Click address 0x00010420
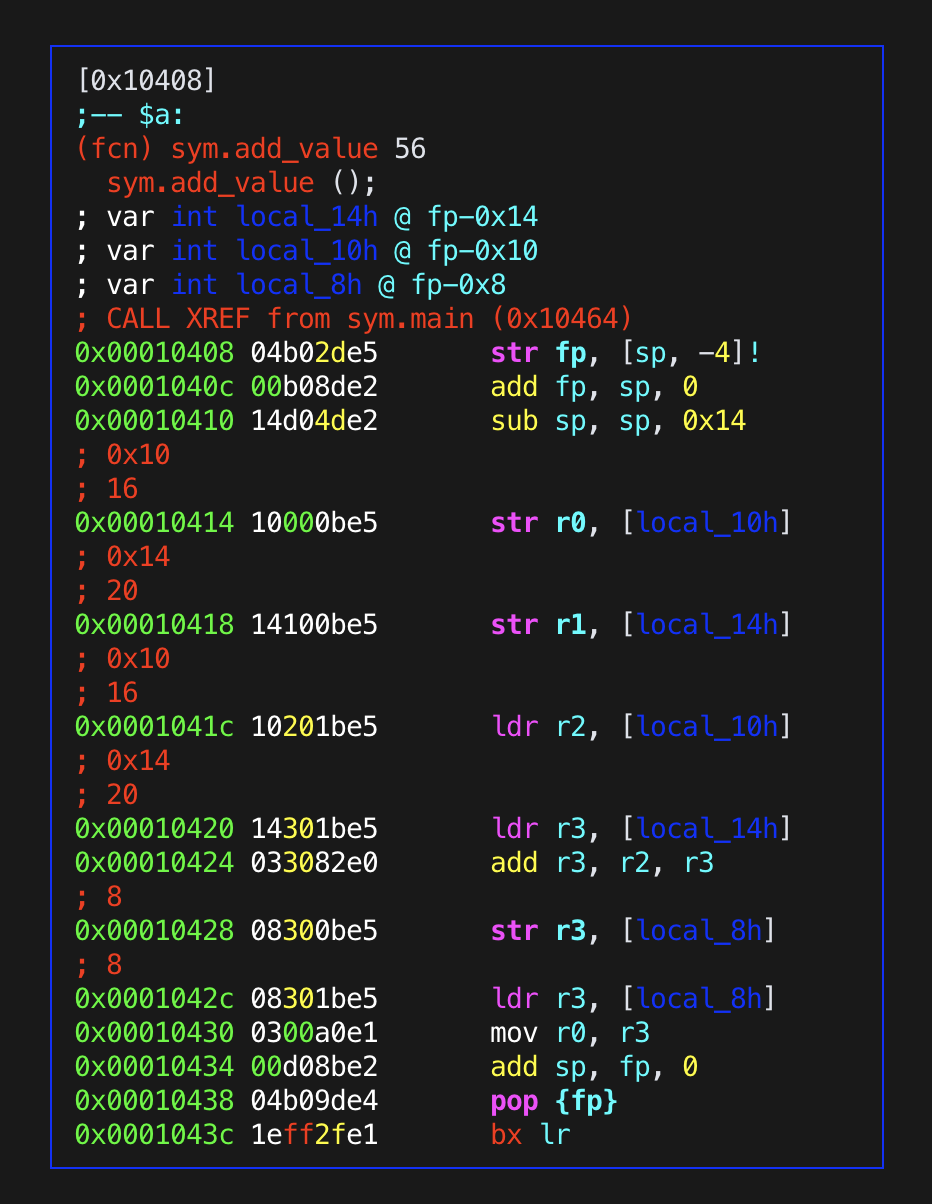This screenshot has height=1204, width=932. pyautogui.click(x=155, y=829)
